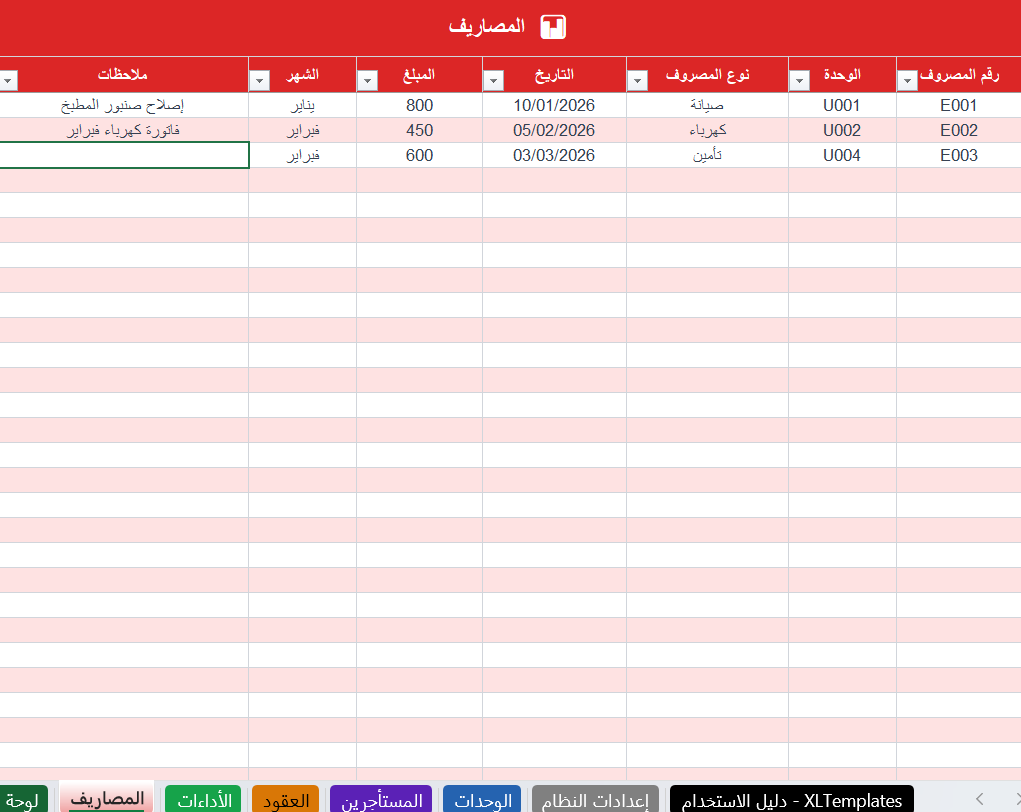Click the date cell 05/02/2026
The image size is (1021, 812).
point(554,130)
